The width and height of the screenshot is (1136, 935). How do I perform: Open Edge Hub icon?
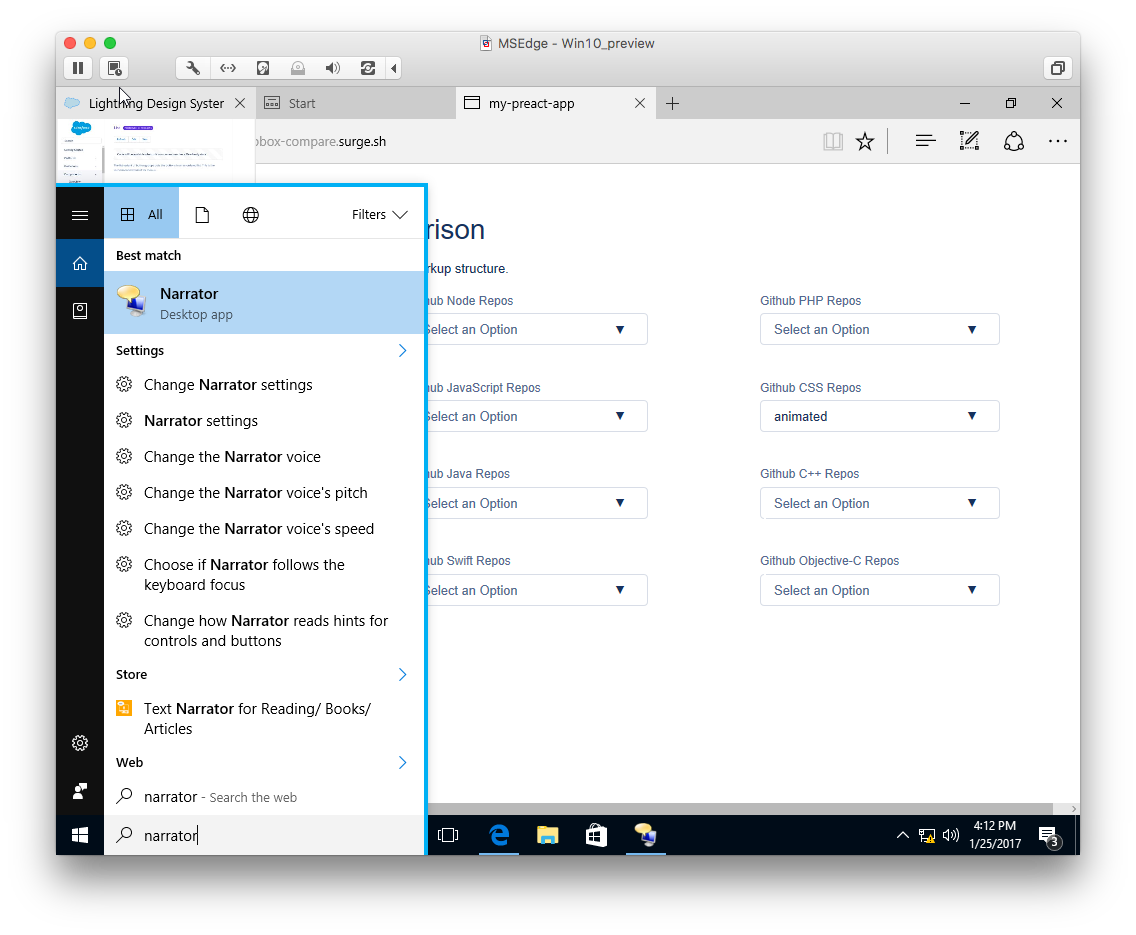pos(925,141)
